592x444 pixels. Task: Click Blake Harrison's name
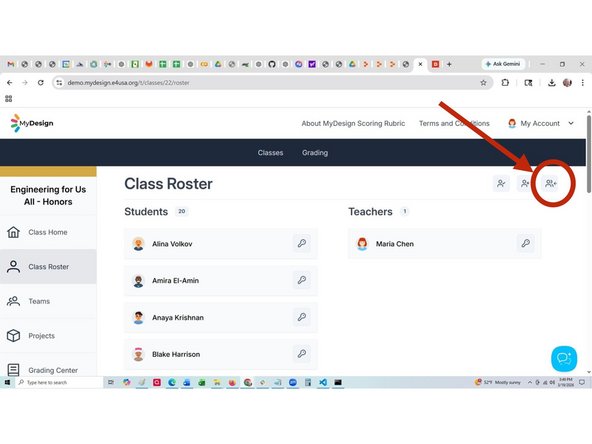click(x=176, y=354)
